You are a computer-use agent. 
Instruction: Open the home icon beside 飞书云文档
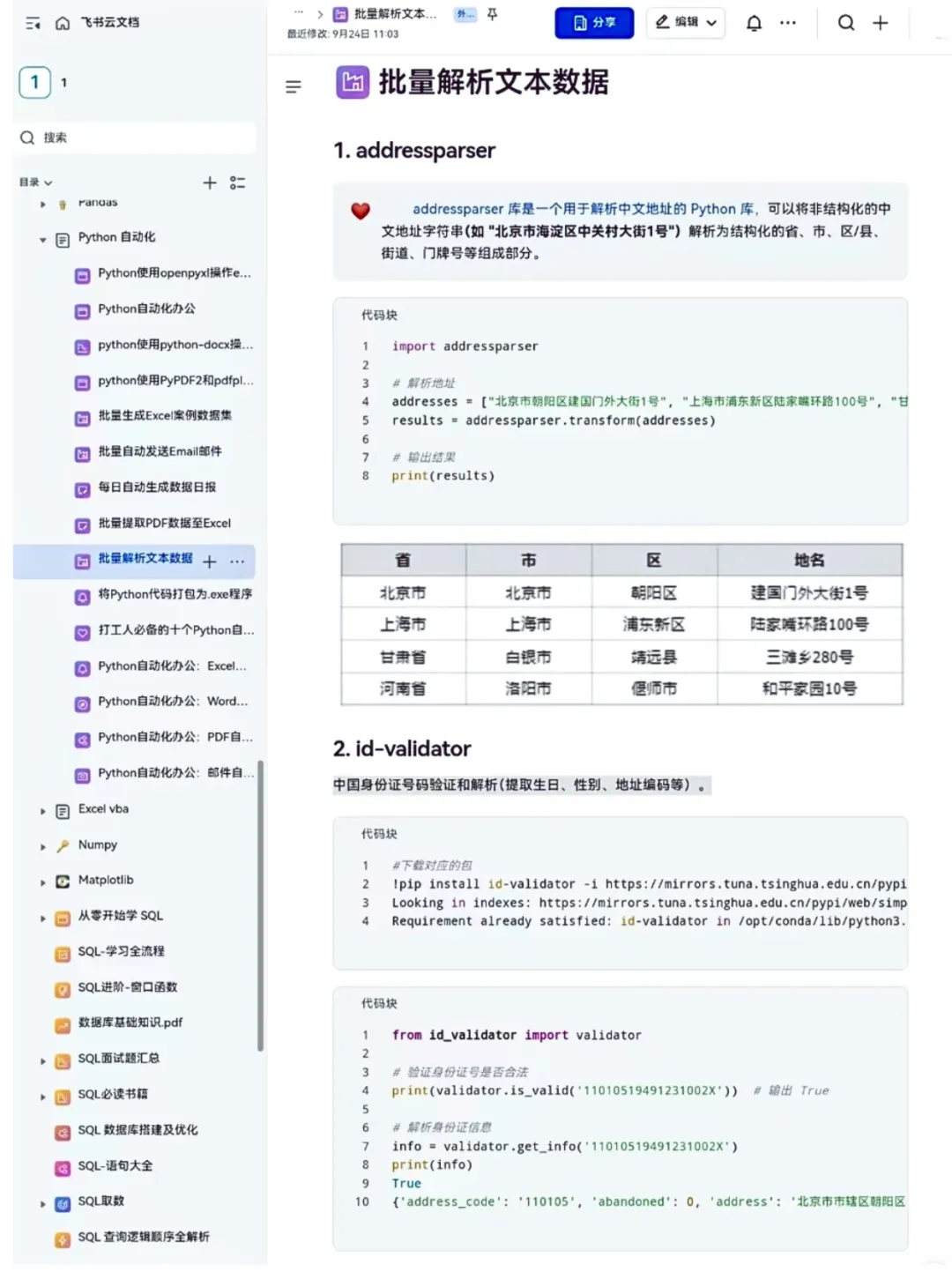coord(63,23)
